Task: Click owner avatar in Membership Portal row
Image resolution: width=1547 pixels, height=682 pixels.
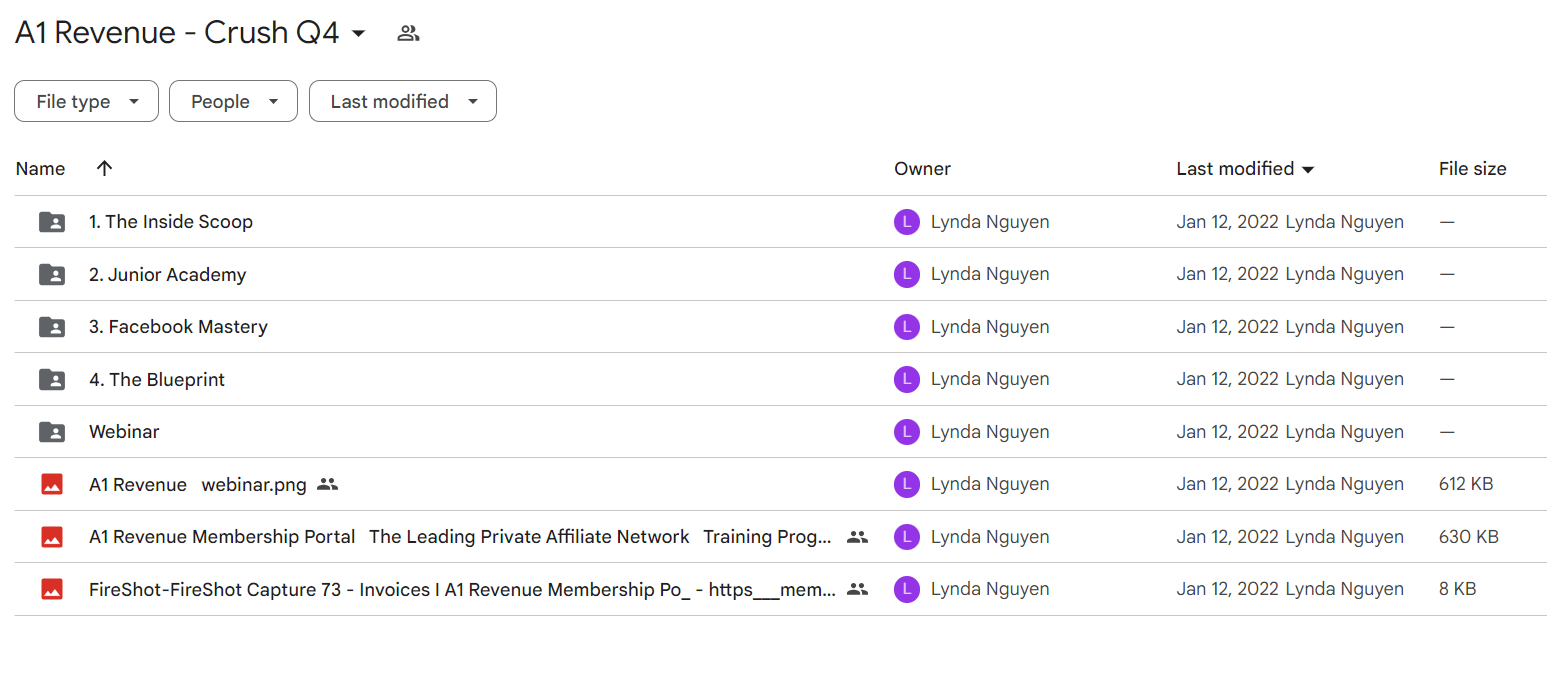Action: point(906,537)
